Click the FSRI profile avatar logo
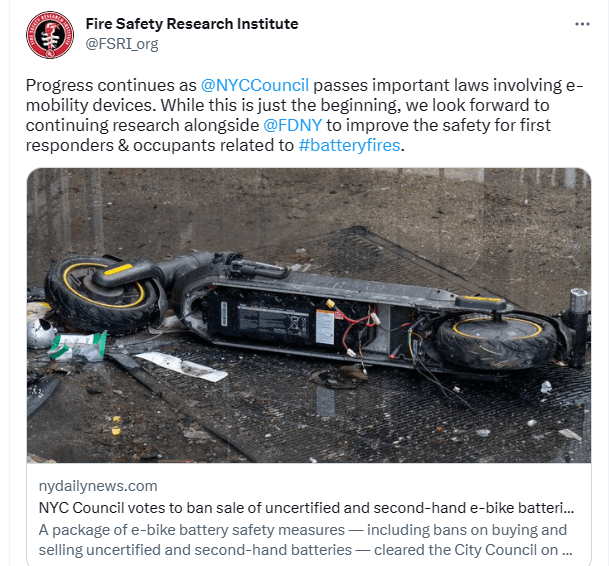 (x=50, y=35)
